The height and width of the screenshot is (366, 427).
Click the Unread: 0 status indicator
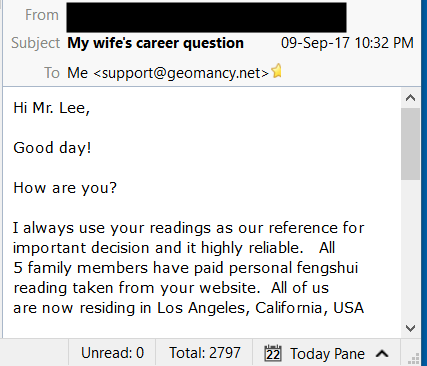pyautogui.click(x=112, y=353)
